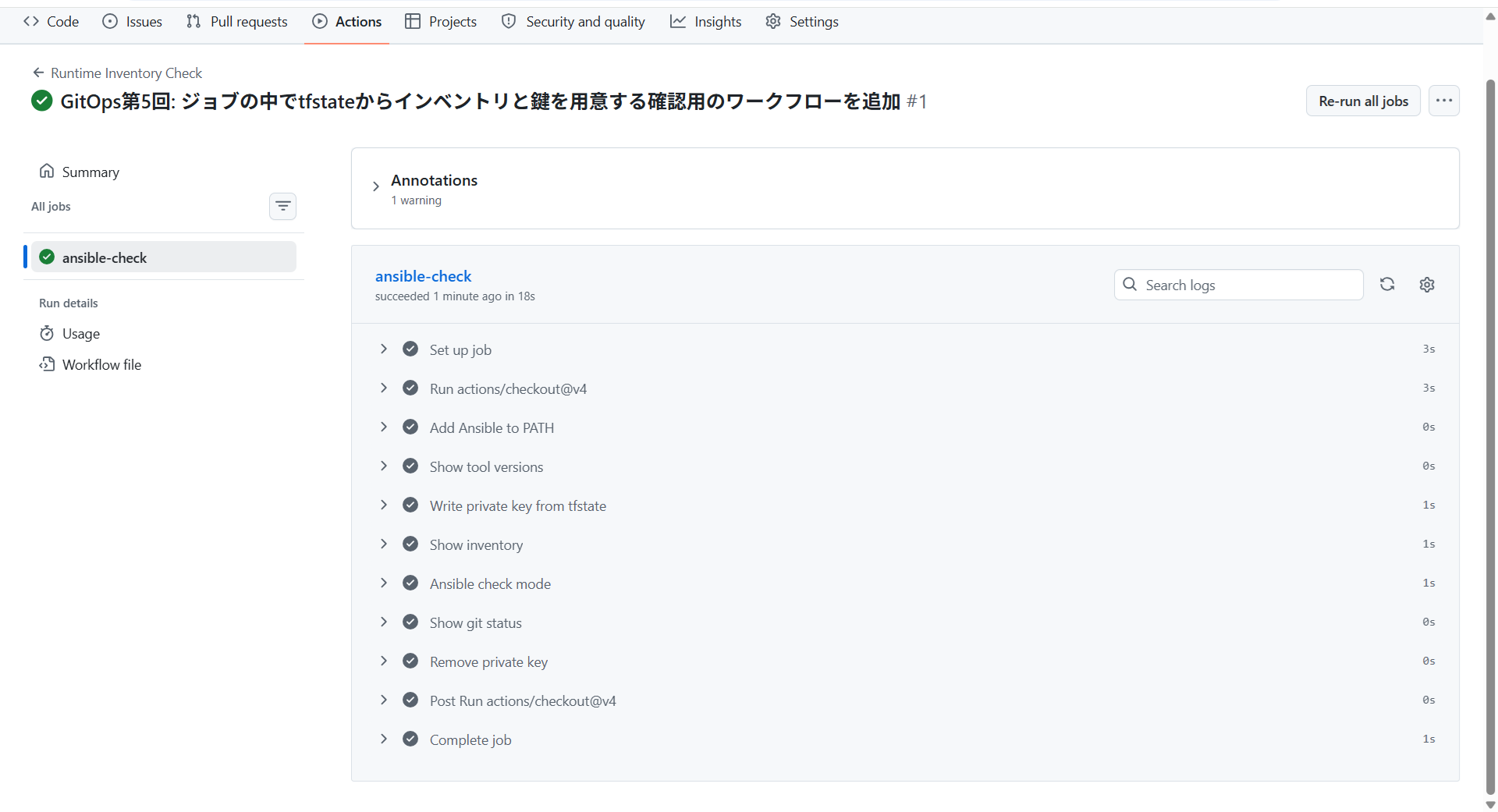
Task: Click the Summary home icon
Action: pos(47,171)
